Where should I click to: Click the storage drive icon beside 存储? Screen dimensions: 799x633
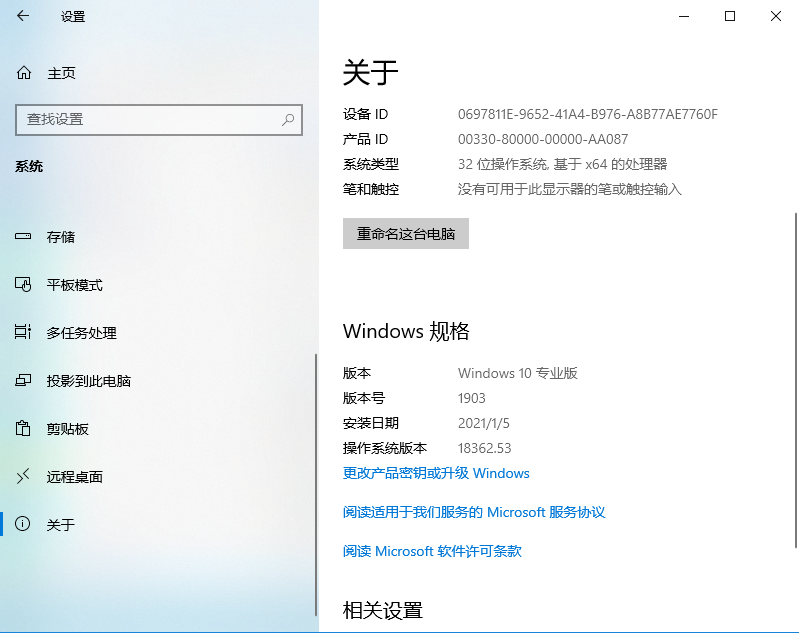click(x=23, y=236)
